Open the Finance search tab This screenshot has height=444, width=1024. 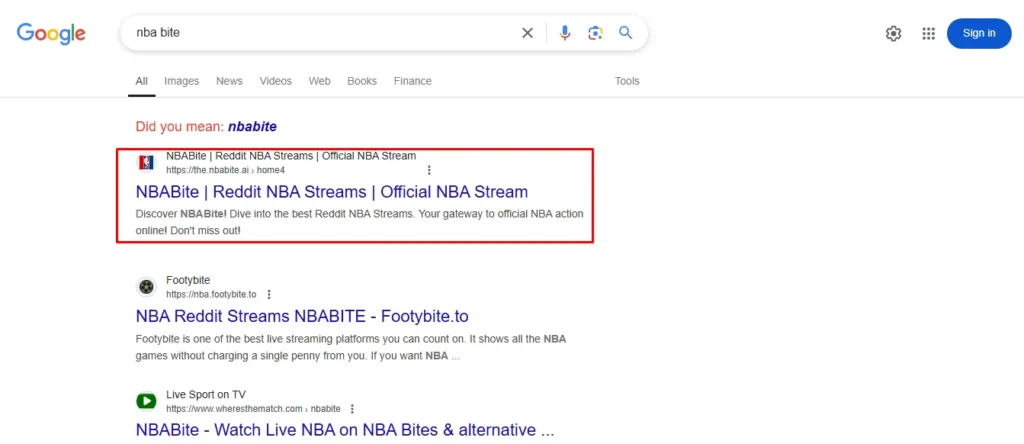pyautogui.click(x=412, y=81)
